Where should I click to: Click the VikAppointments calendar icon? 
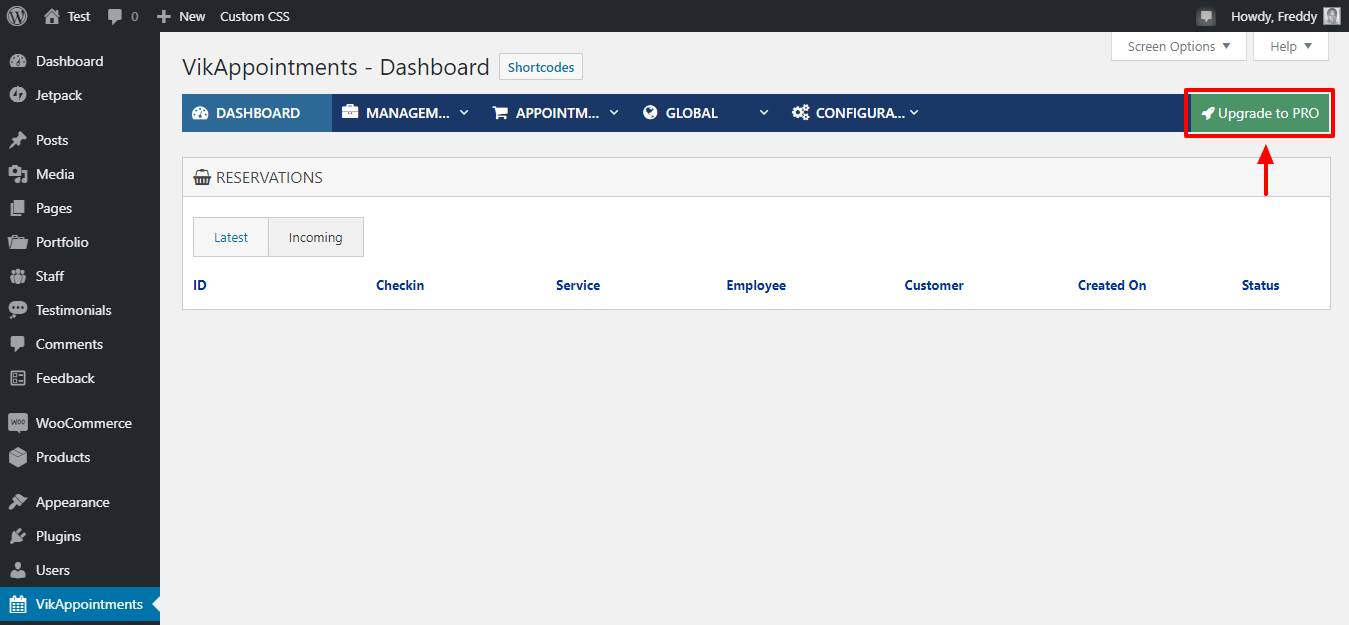pyautogui.click(x=18, y=604)
